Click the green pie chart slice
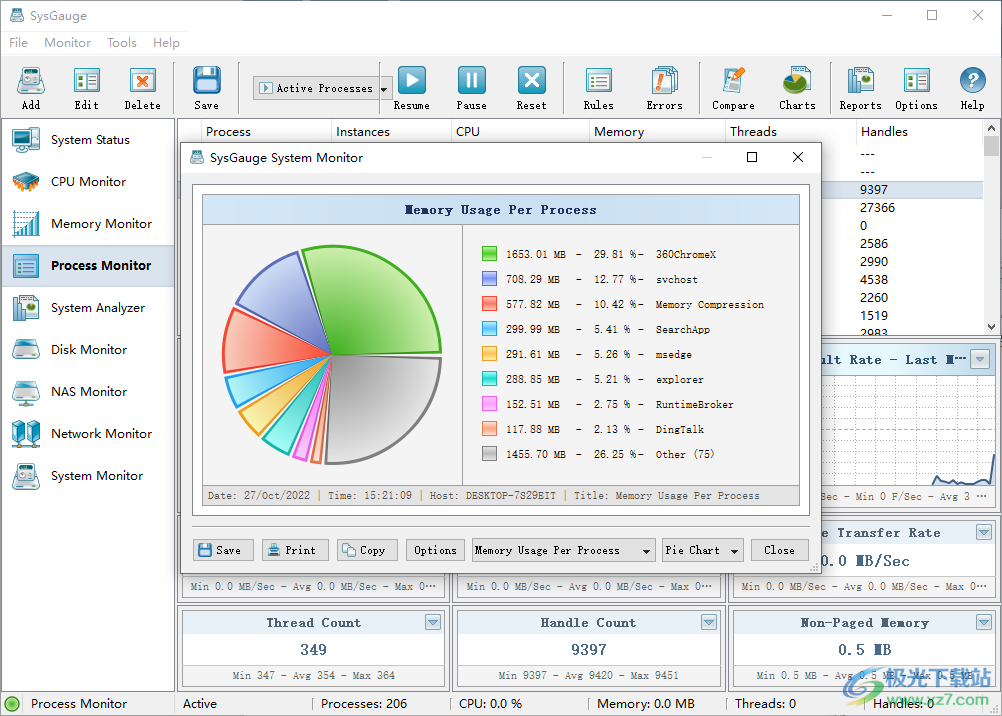1002x716 pixels. [377, 300]
